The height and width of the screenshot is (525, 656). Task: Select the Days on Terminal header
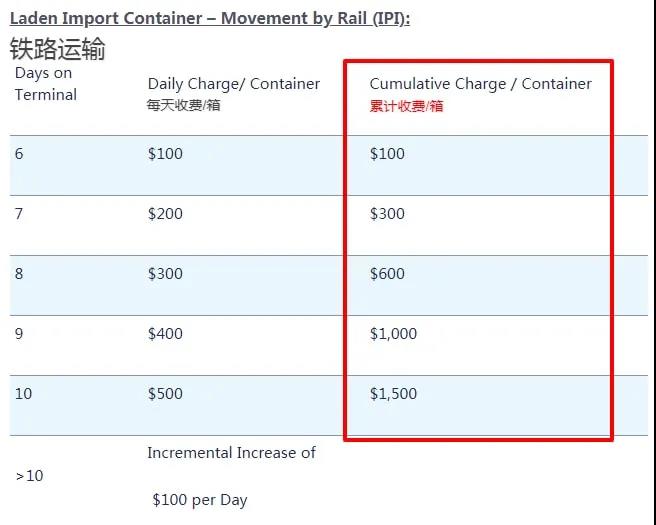pos(45,84)
